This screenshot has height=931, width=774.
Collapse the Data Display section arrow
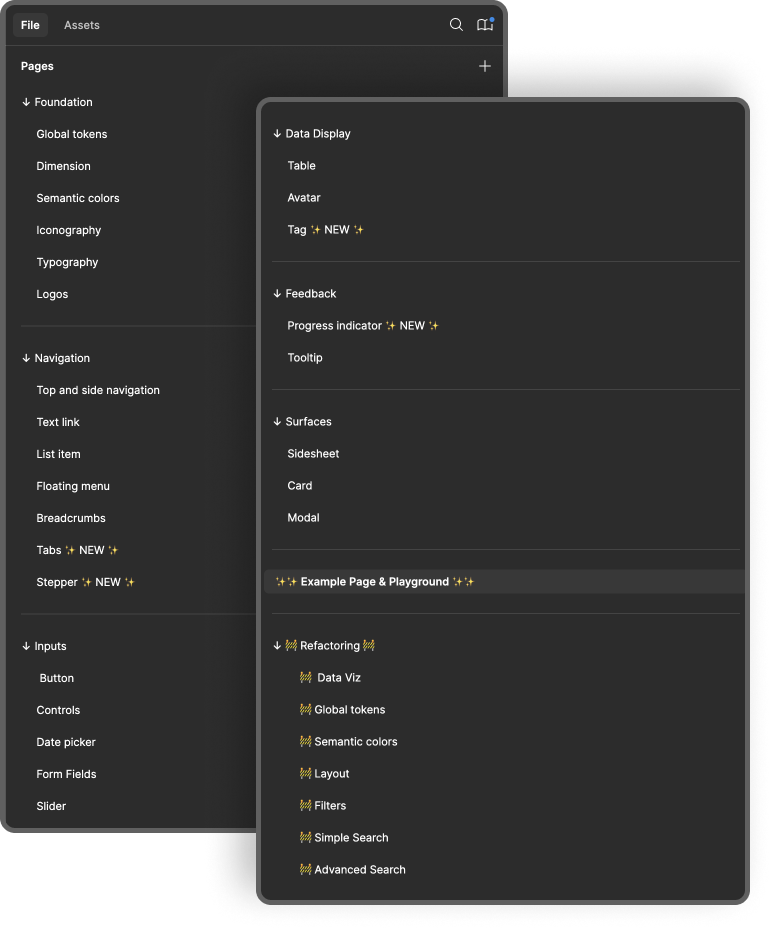(x=277, y=134)
